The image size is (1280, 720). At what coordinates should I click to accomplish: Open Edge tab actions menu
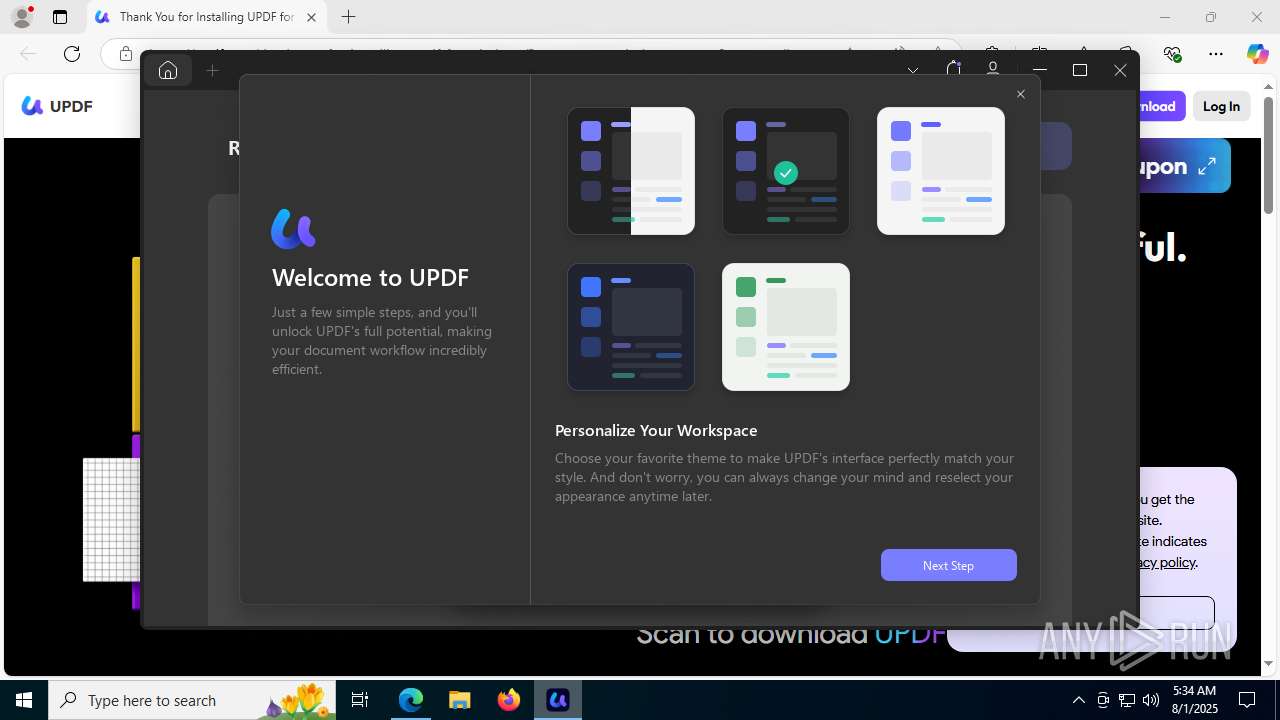60,17
